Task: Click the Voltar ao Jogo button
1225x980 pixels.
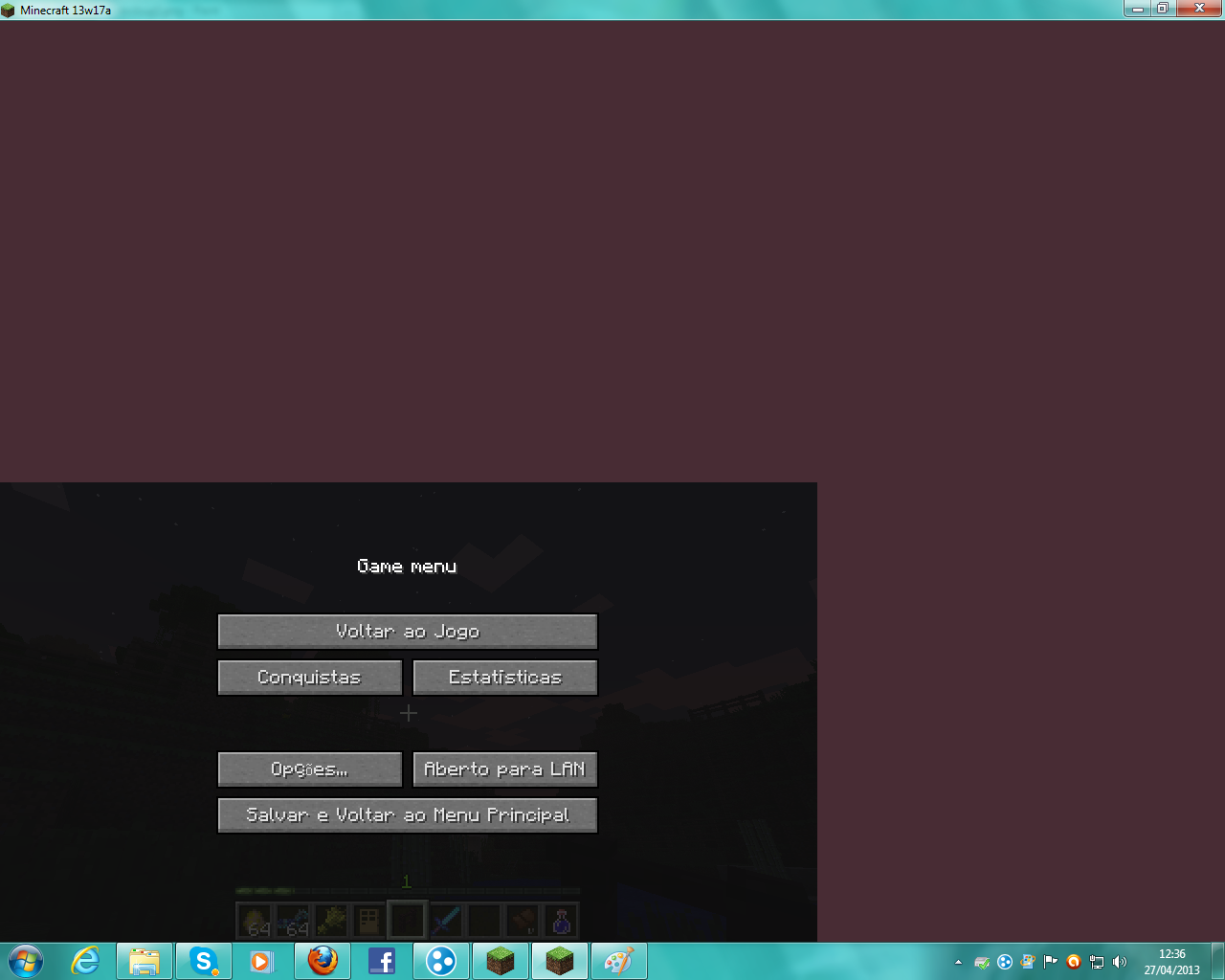Action: tap(408, 632)
